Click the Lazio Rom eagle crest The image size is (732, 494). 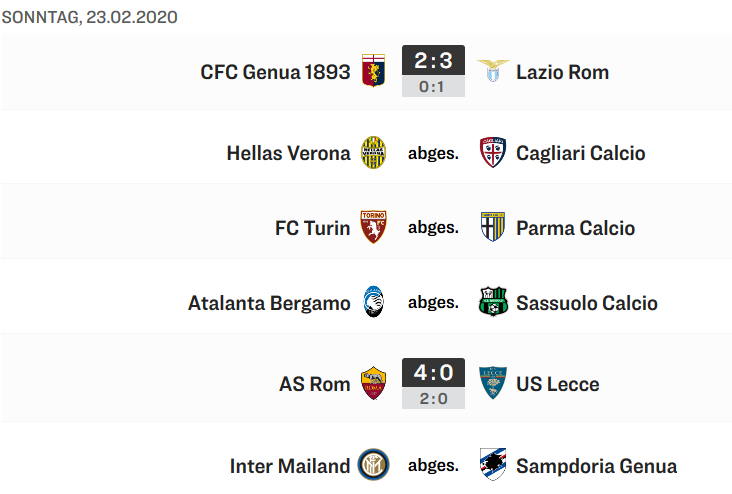[x=493, y=72]
